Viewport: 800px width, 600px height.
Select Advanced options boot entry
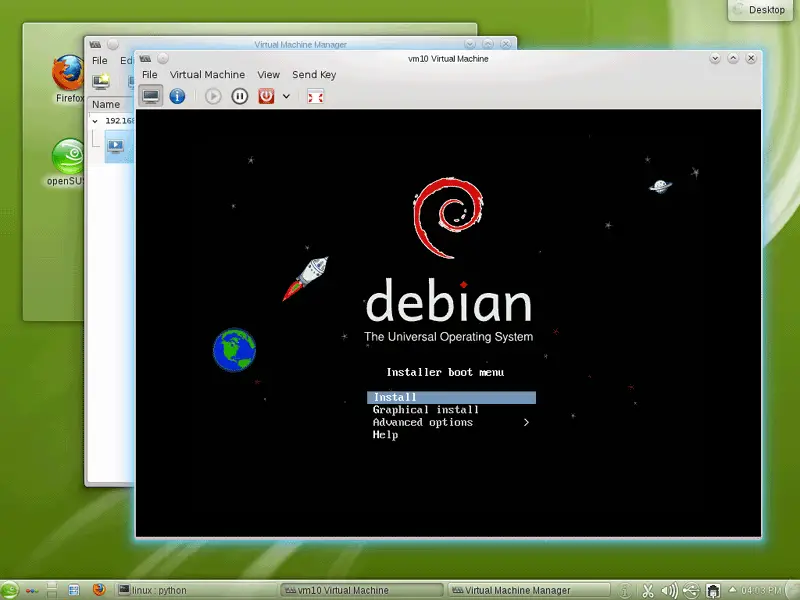(422, 422)
